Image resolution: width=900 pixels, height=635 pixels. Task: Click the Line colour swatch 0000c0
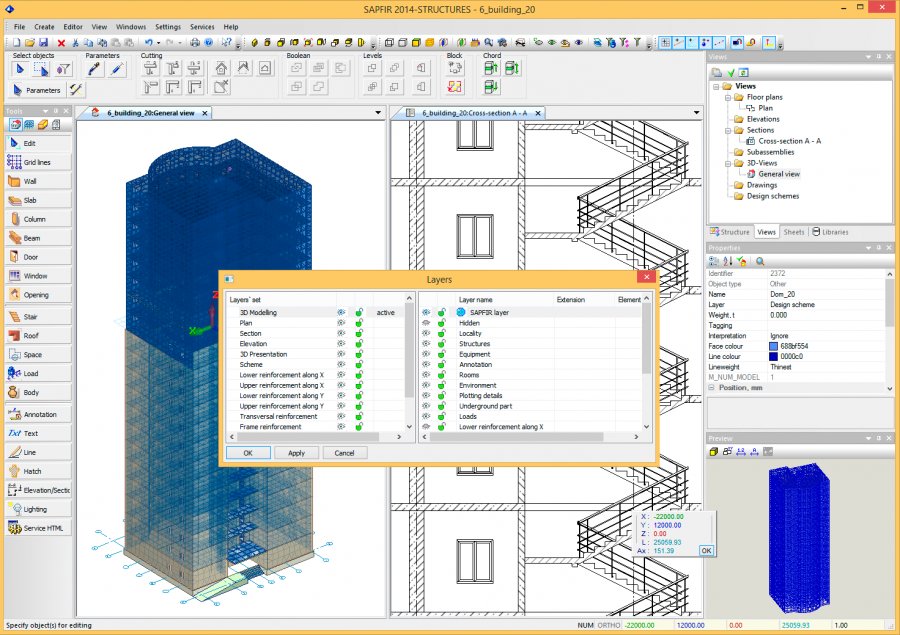click(x=773, y=357)
